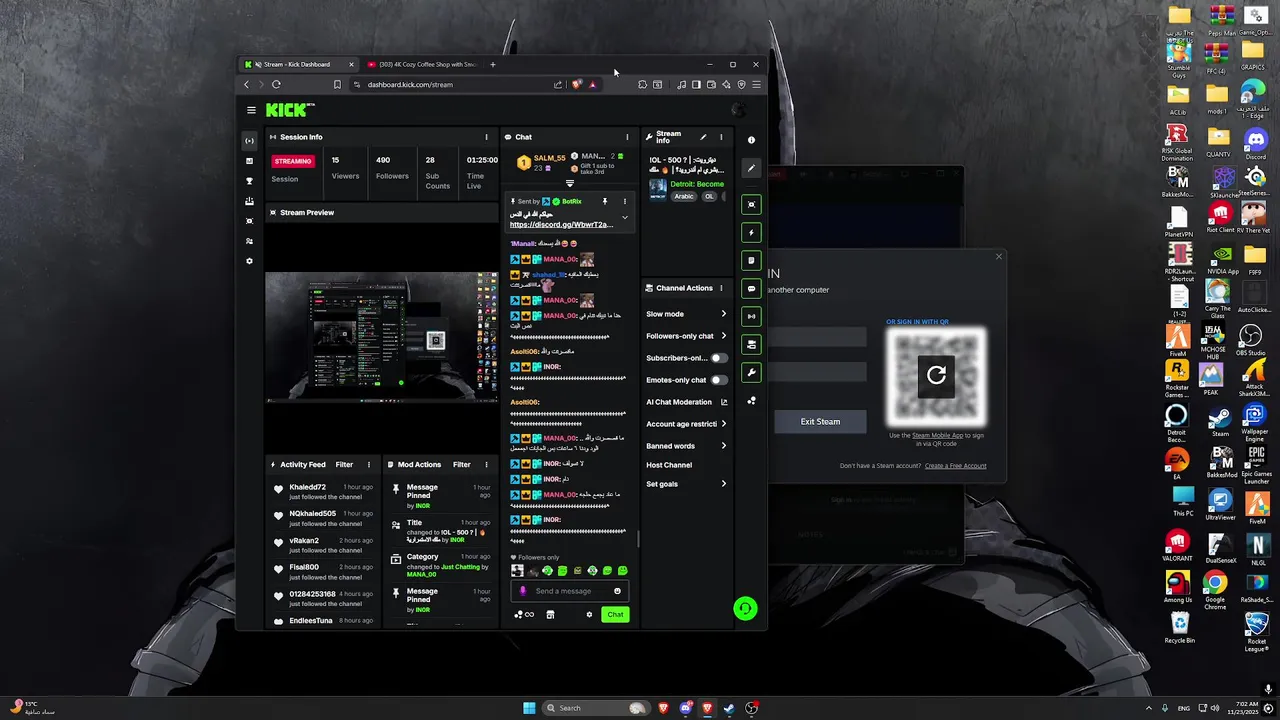This screenshot has height=720, width=1280.
Task: Click Host Channel action
Action: 669,465
